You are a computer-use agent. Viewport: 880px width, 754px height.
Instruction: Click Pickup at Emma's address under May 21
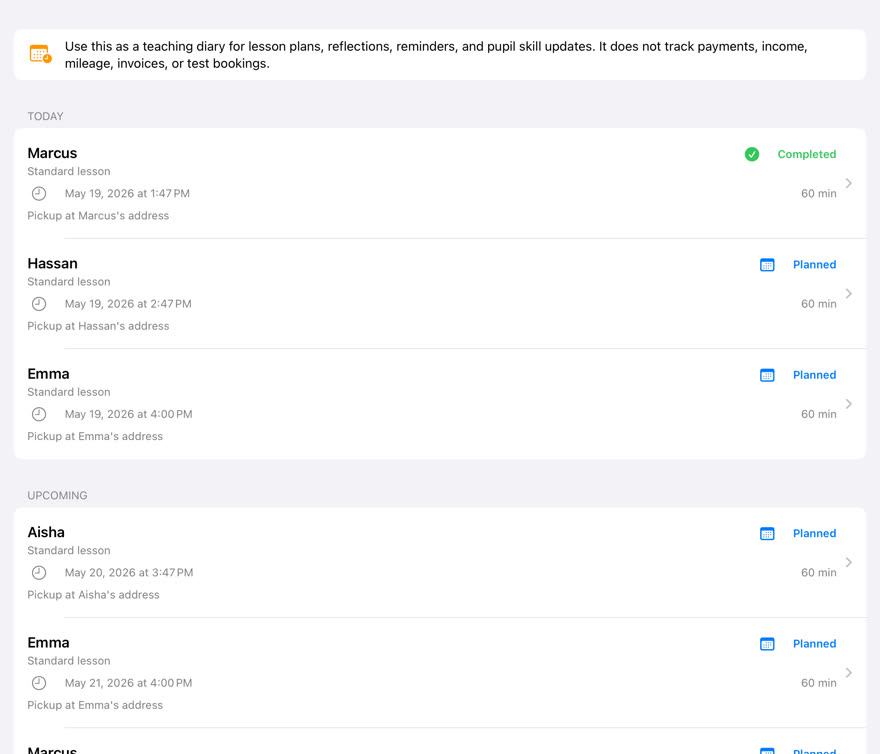[95, 705]
